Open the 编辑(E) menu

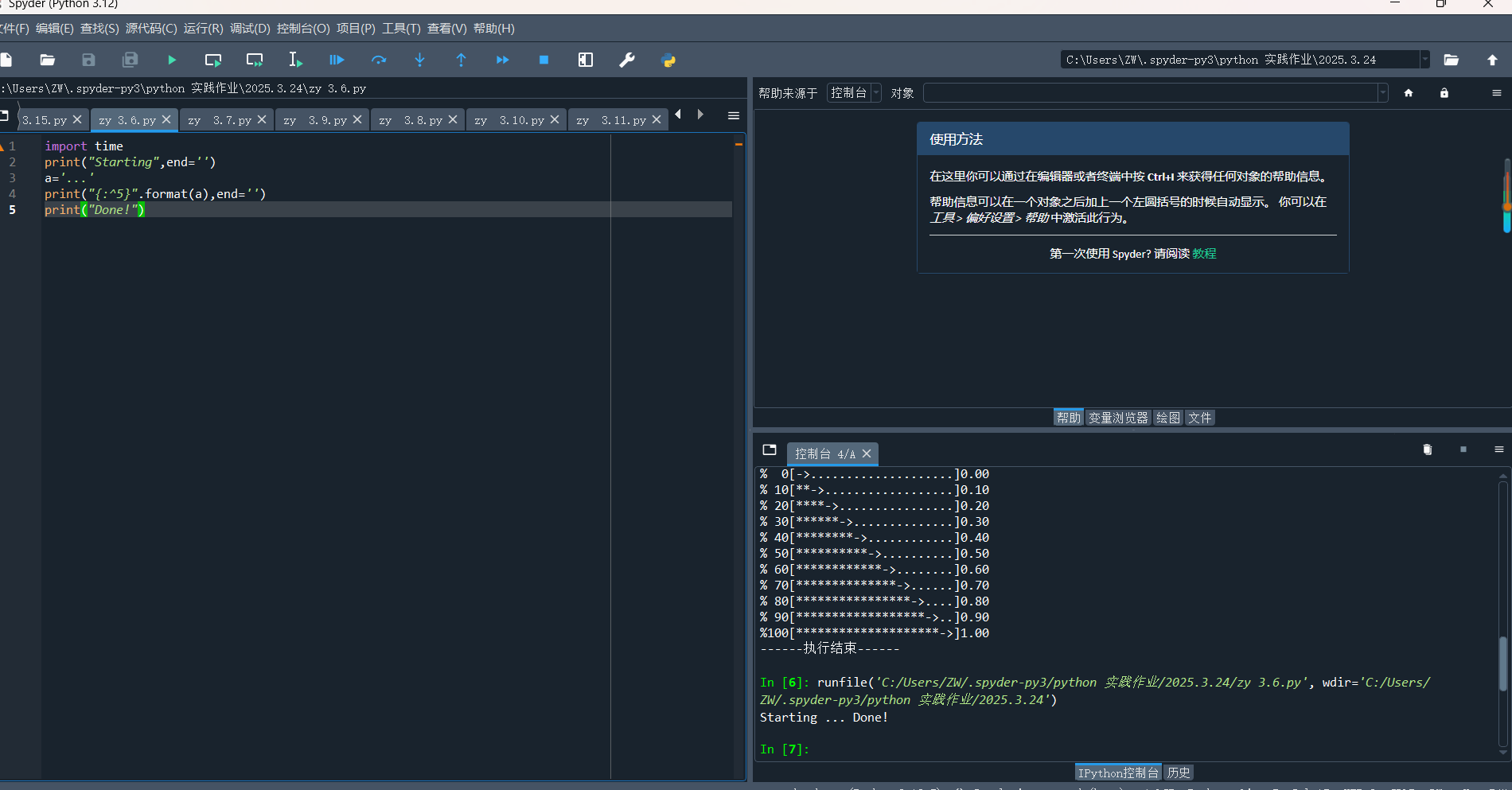pyautogui.click(x=54, y=29)
